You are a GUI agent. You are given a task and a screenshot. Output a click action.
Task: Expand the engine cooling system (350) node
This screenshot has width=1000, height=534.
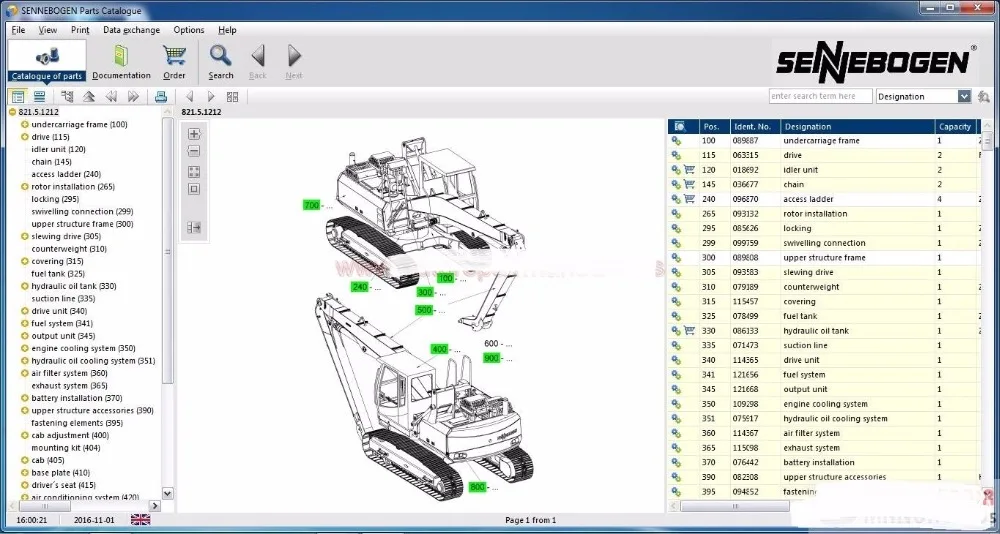(25, 348)
